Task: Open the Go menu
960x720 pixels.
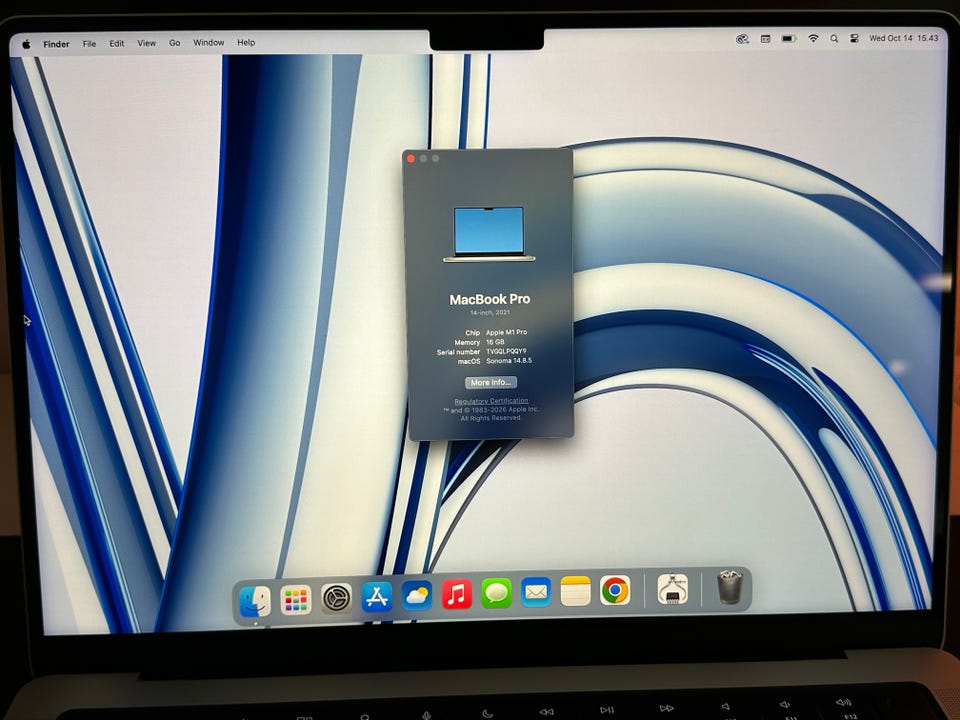Action: (174, 43)
